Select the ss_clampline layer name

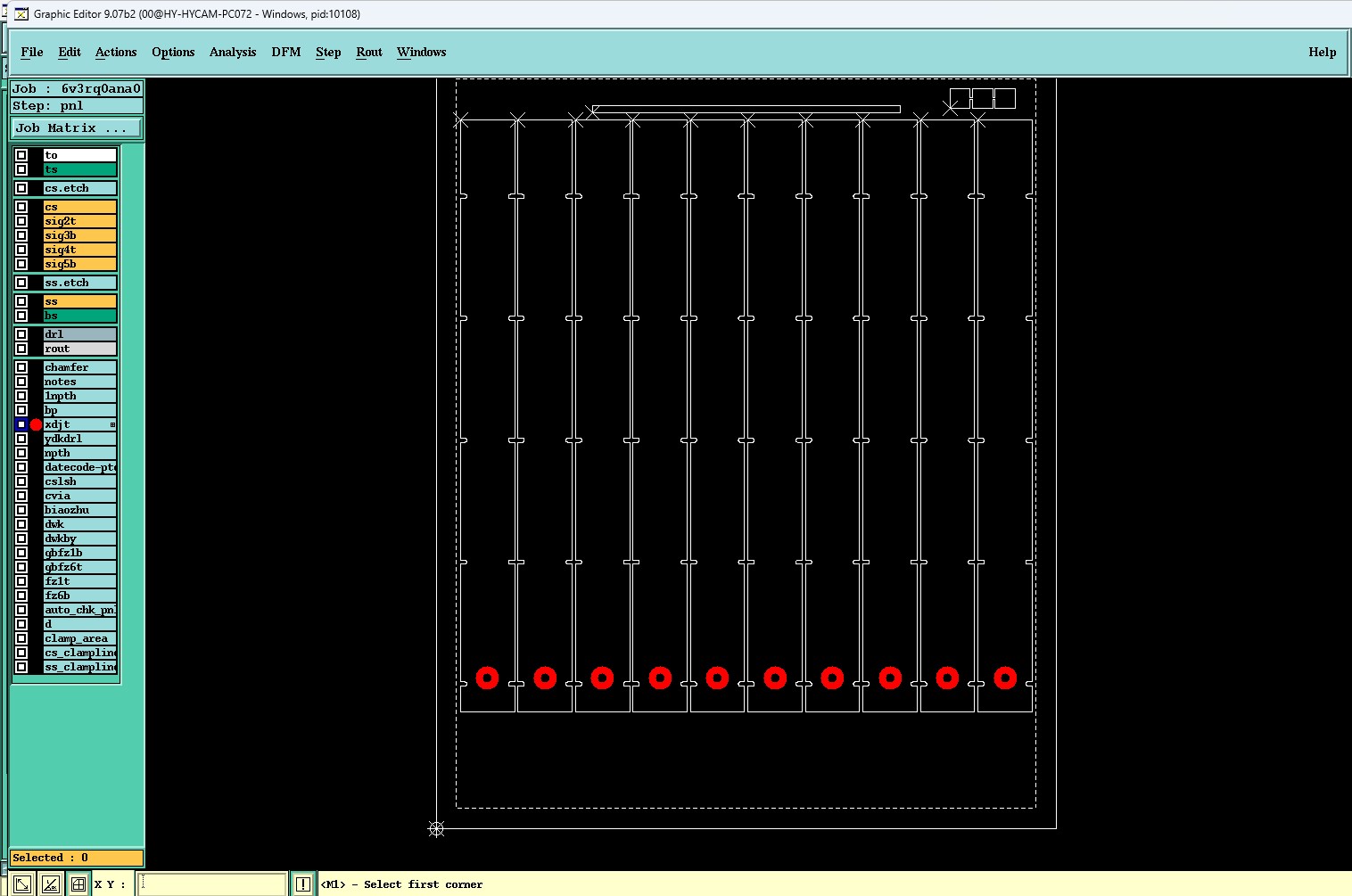tap(80, 667)
